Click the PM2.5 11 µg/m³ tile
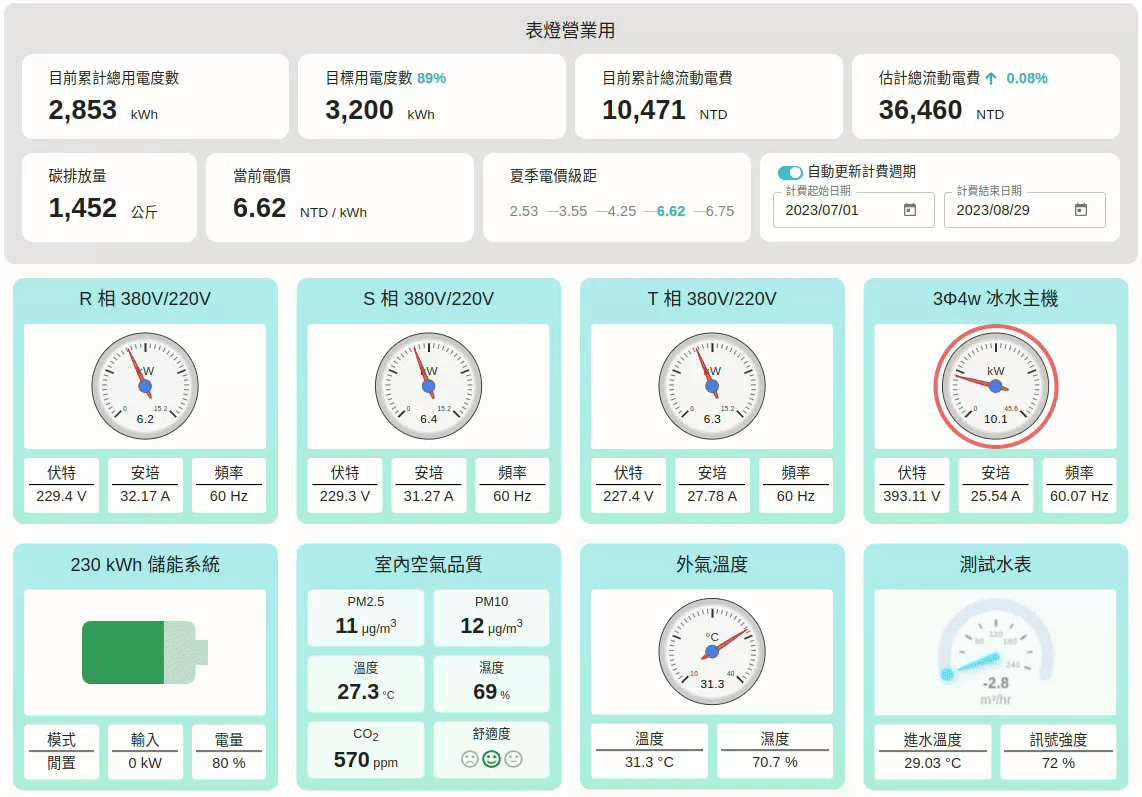Viewport: 1142px width, 797px height. [366, 618]
